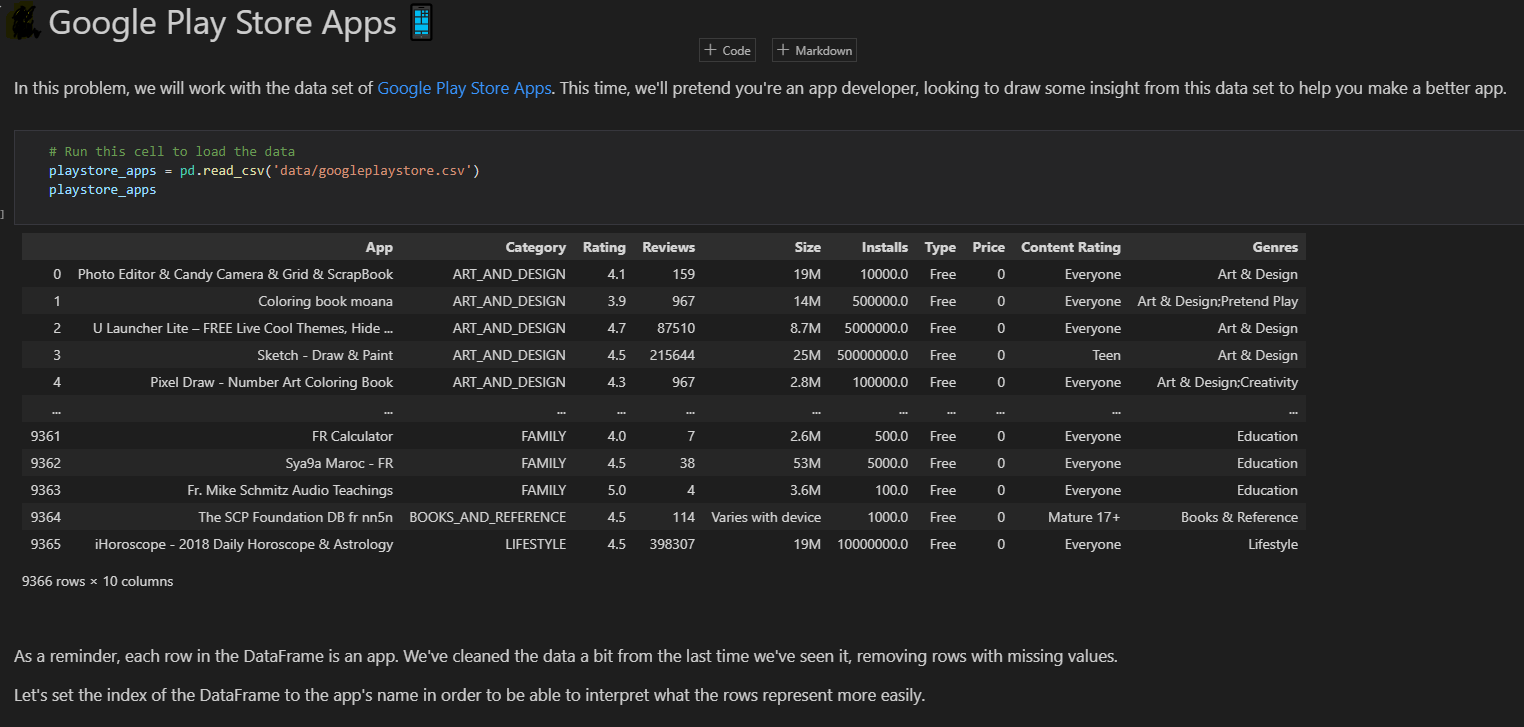Click the 5.0 rating value

point(617,490)
